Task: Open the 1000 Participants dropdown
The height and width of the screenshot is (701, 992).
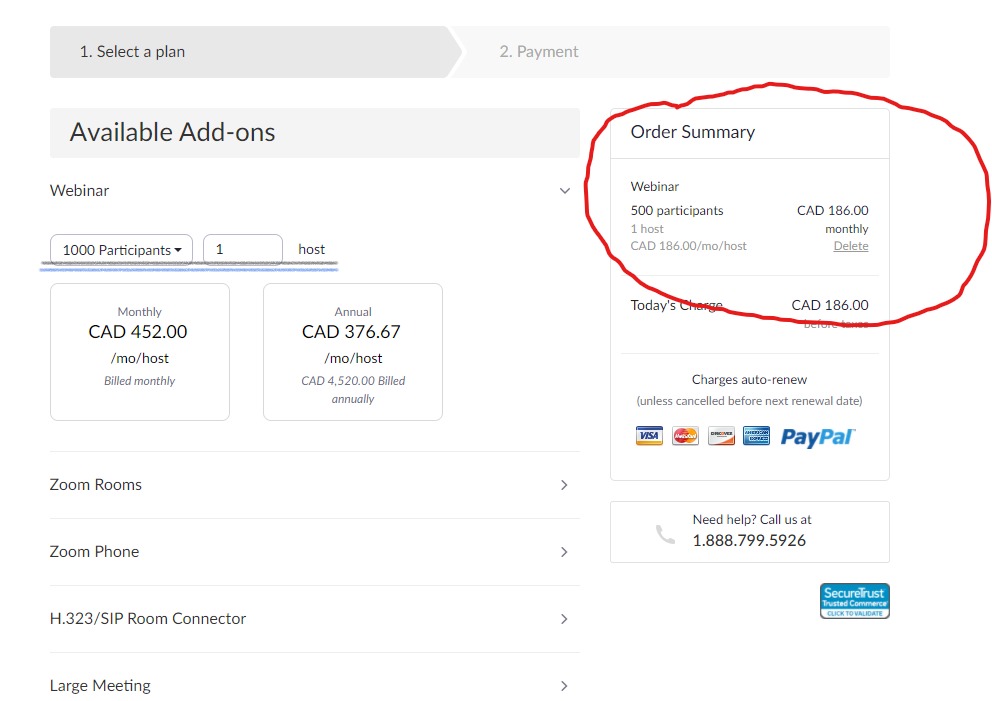Action: (121, 249)
